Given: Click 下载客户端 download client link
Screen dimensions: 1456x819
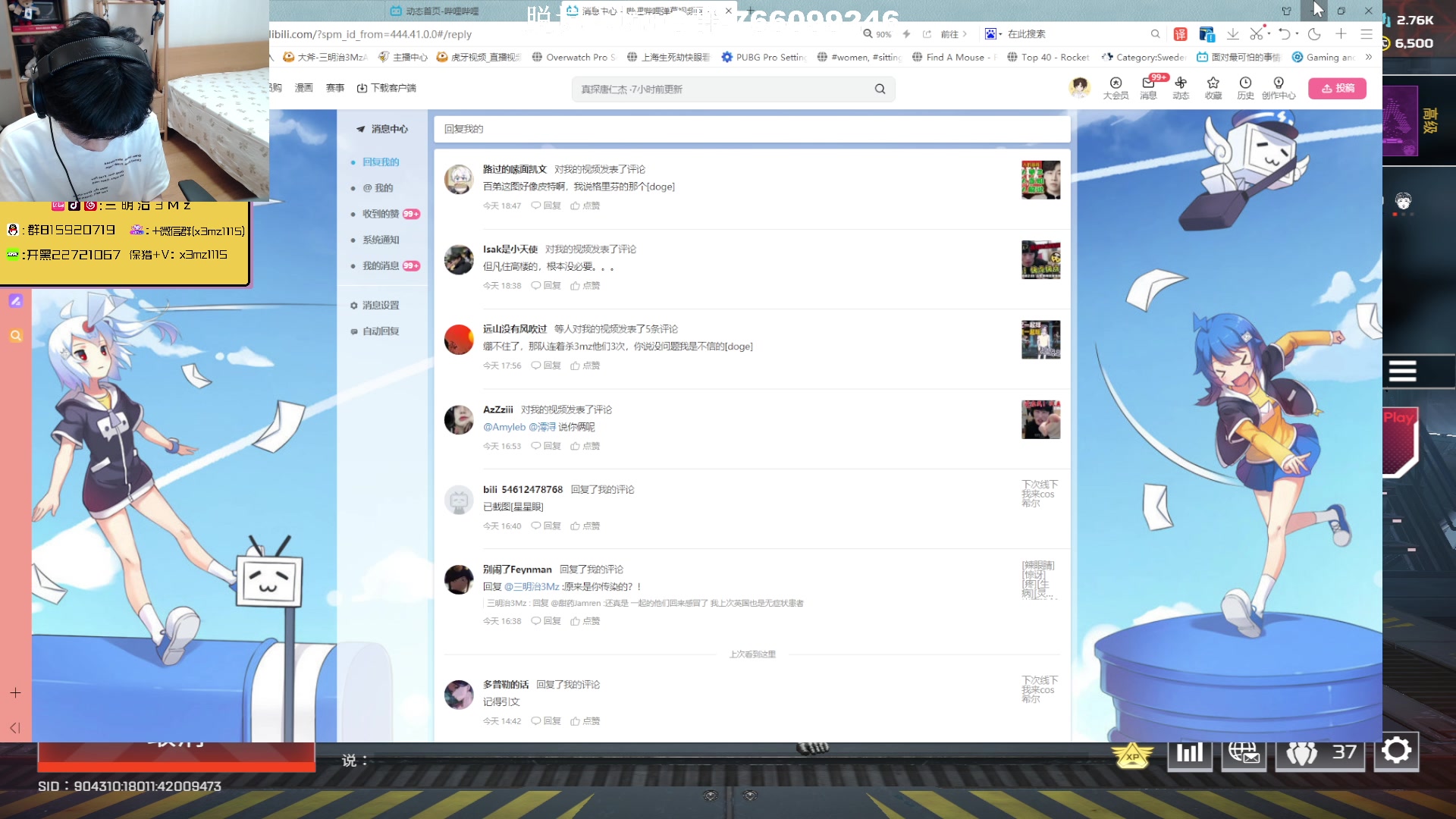Looking at the screenshot, I should click(x=387, y=88).
